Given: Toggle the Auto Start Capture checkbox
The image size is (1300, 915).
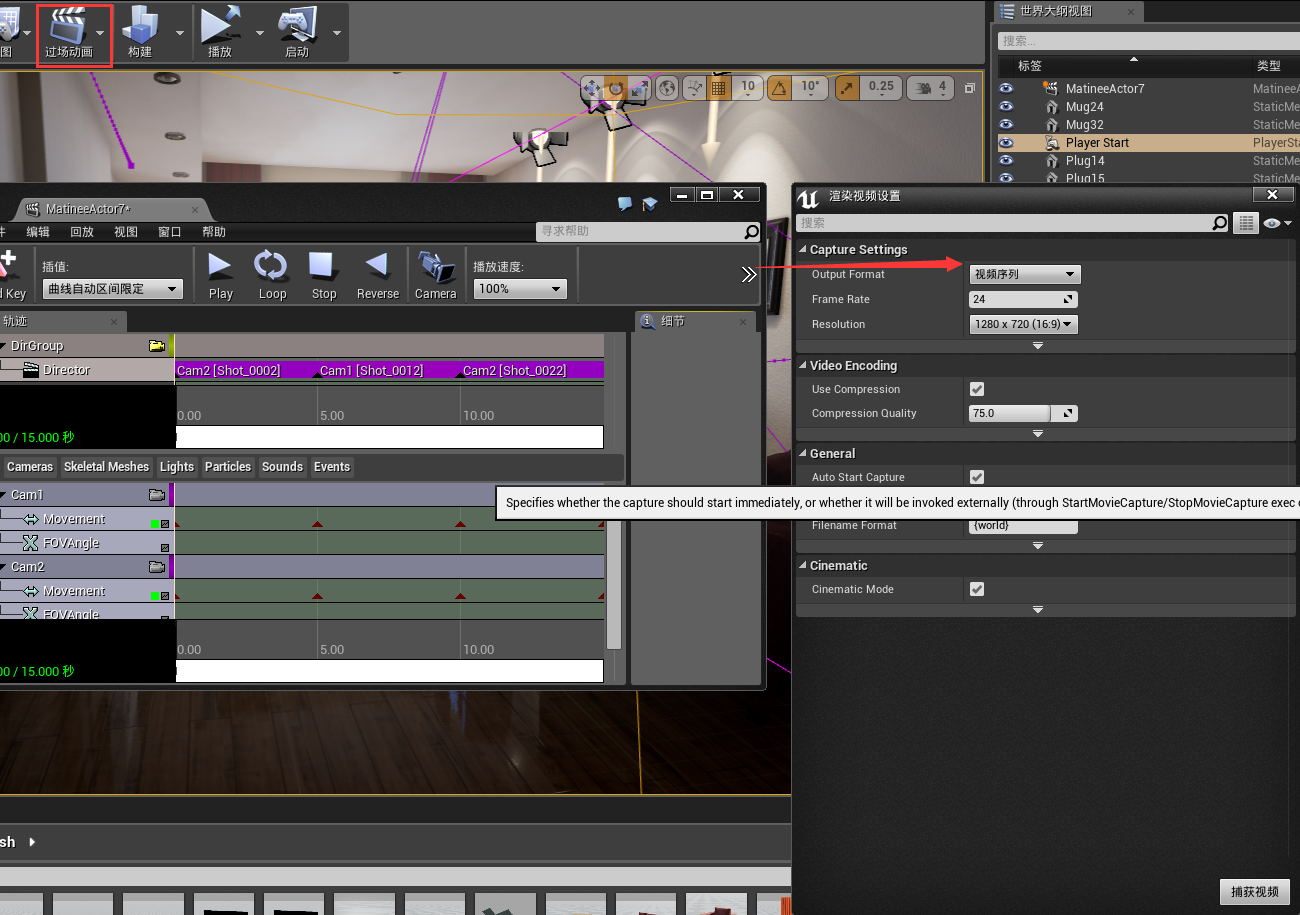Looking at the screenshot, I should 977,477.
